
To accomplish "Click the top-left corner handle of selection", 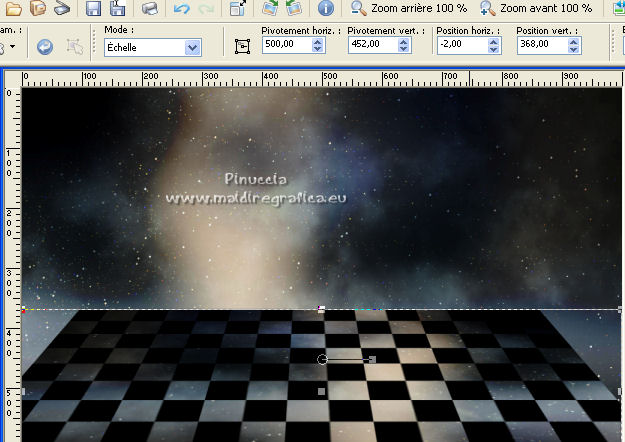I will pos(23,309).
